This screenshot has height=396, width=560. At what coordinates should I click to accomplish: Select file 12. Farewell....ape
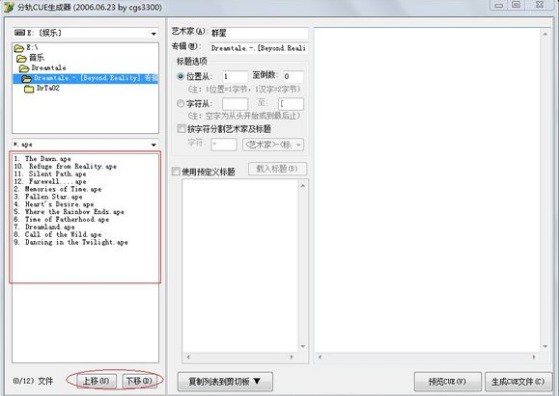50,181
